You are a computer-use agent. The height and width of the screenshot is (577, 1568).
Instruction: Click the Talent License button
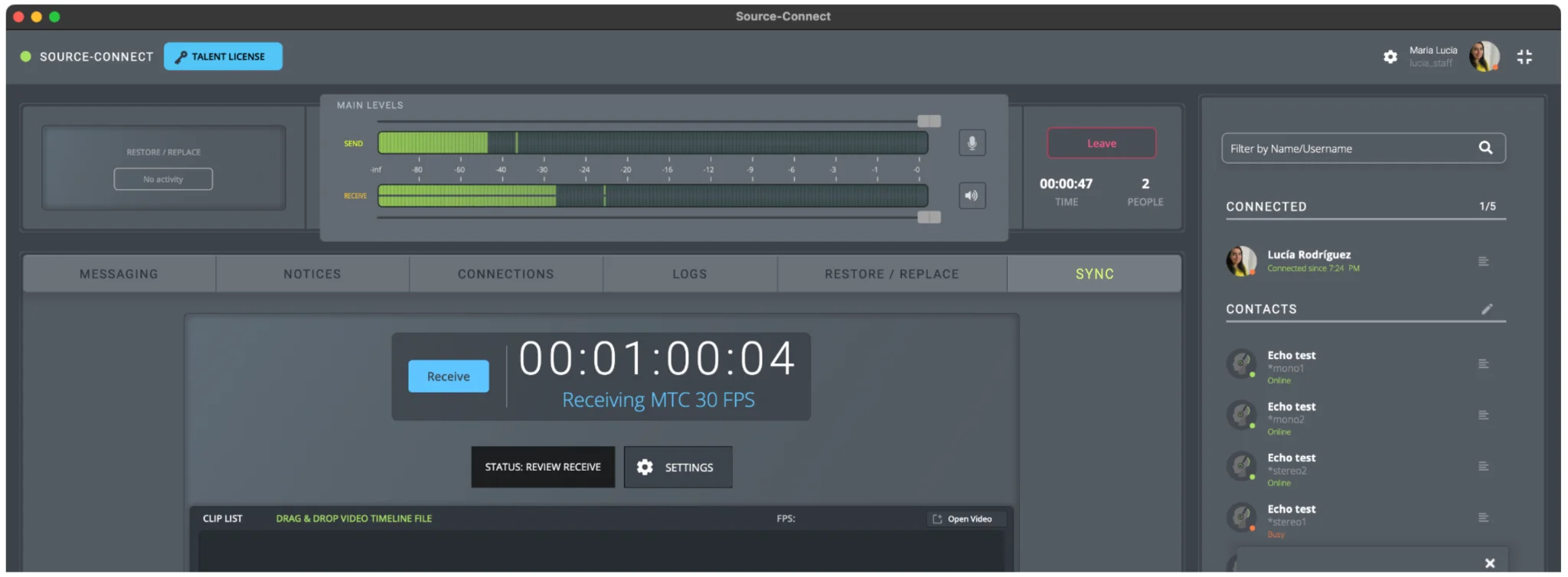[223, 57]
